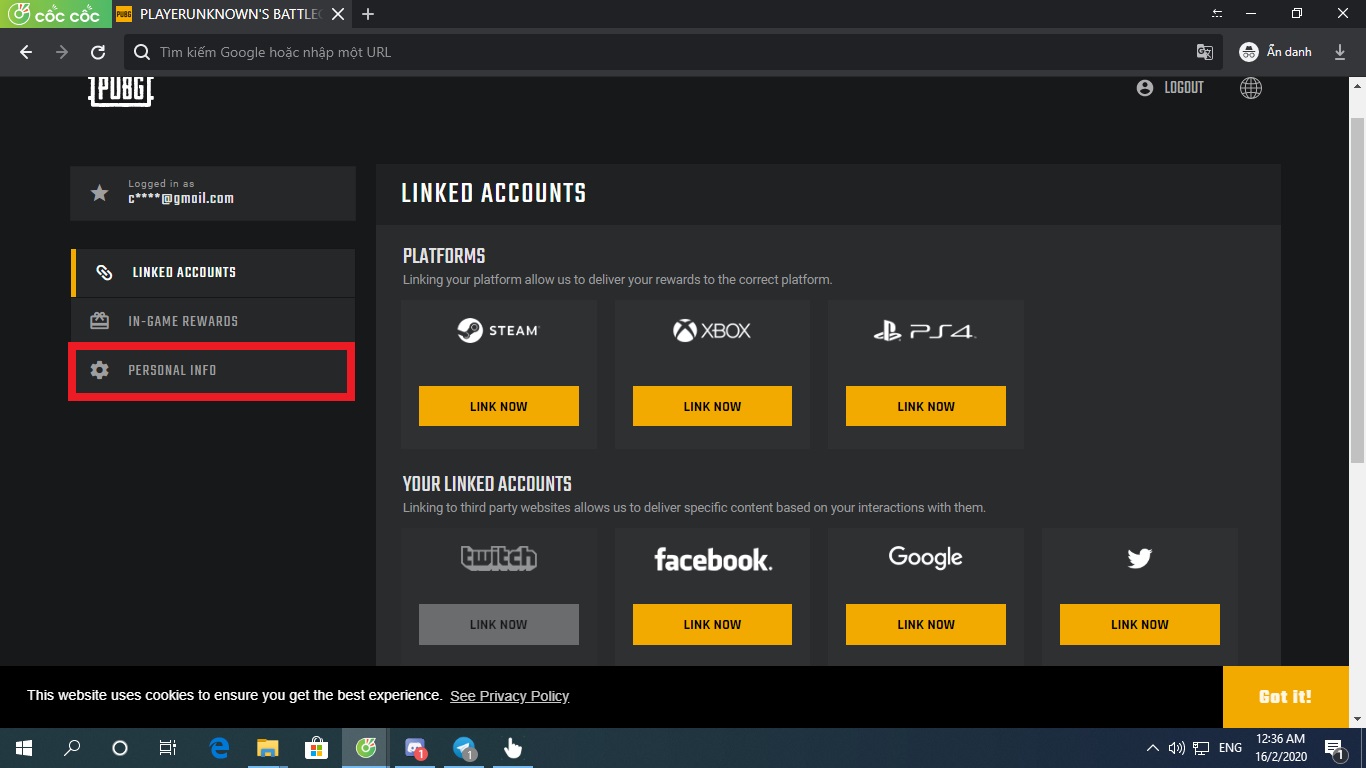Link your Twitter account now
Image resolution: width=1366 pixels, height=768 pixels.
tap(1140, 625)
